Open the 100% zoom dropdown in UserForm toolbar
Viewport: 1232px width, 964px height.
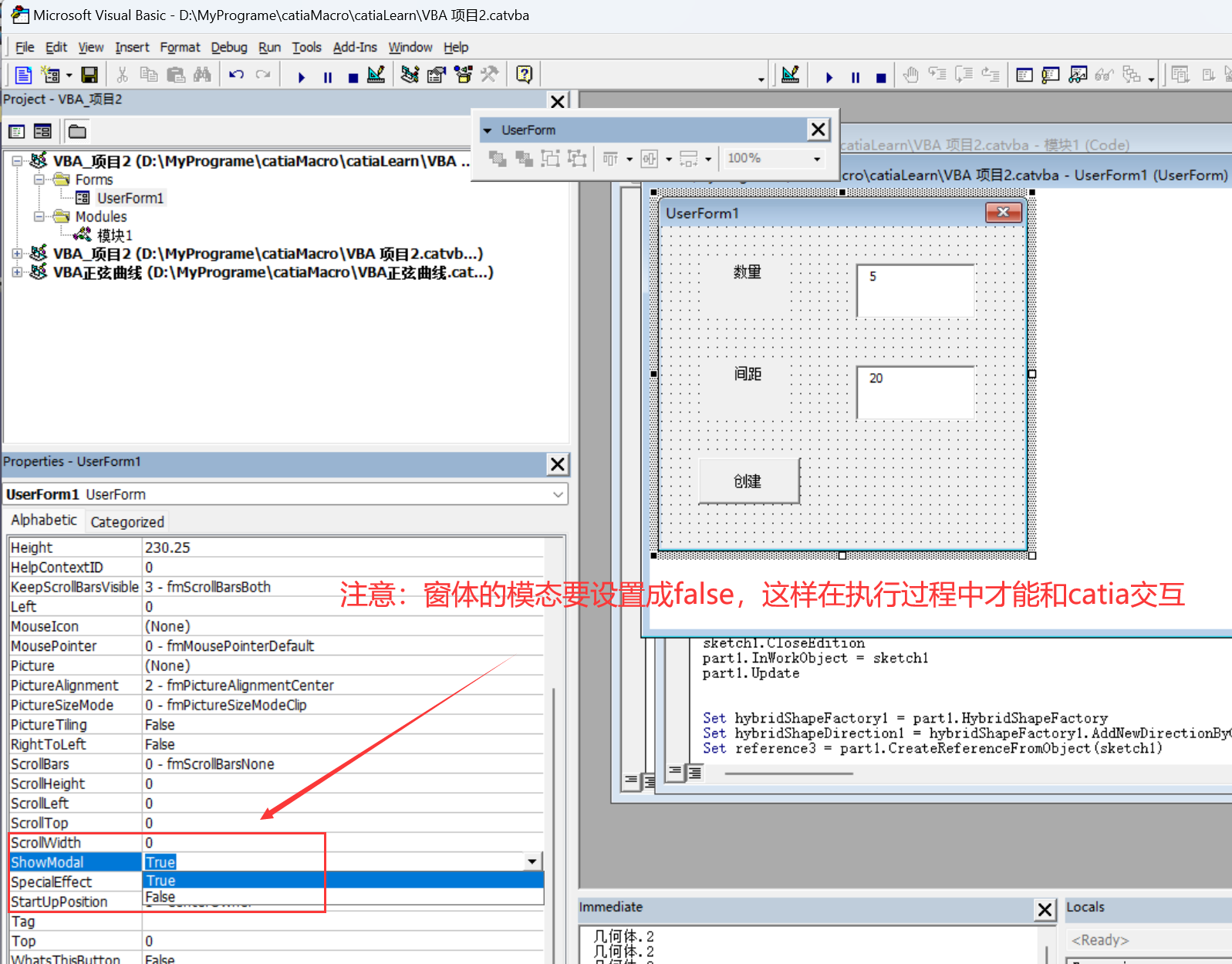click(x=817, y=159)
